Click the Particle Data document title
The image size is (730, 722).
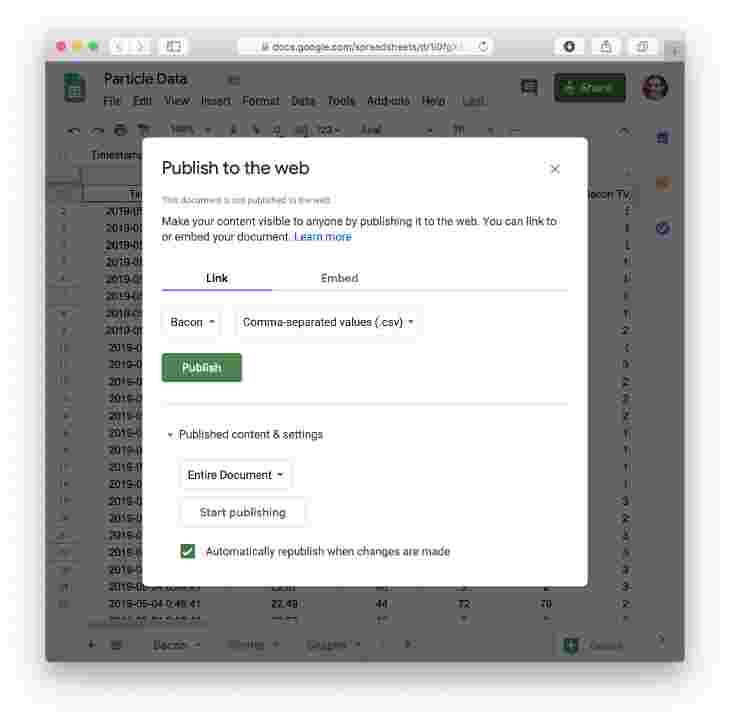[145, 79]
